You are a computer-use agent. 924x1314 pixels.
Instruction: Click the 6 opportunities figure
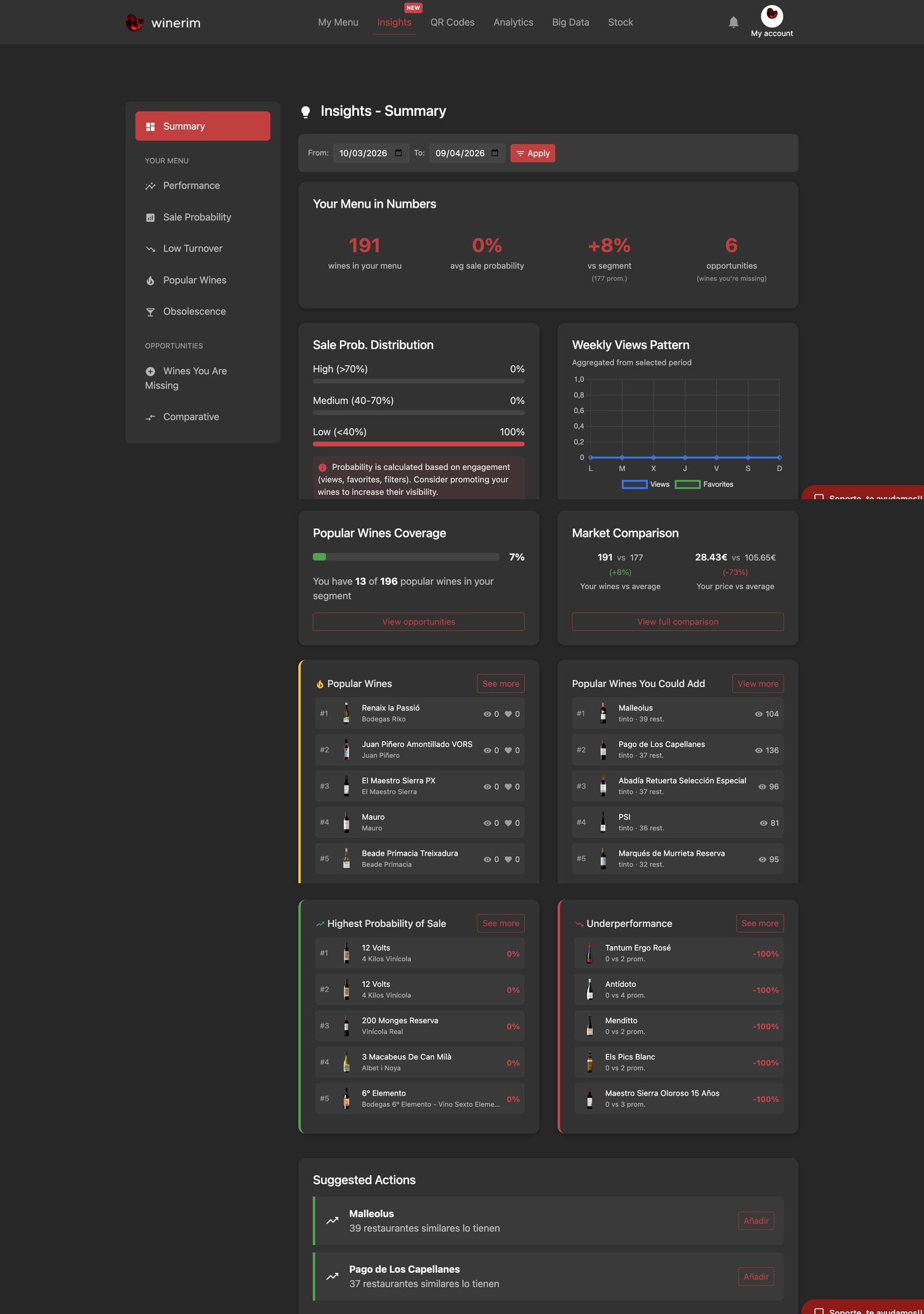[x=731, y=246]
